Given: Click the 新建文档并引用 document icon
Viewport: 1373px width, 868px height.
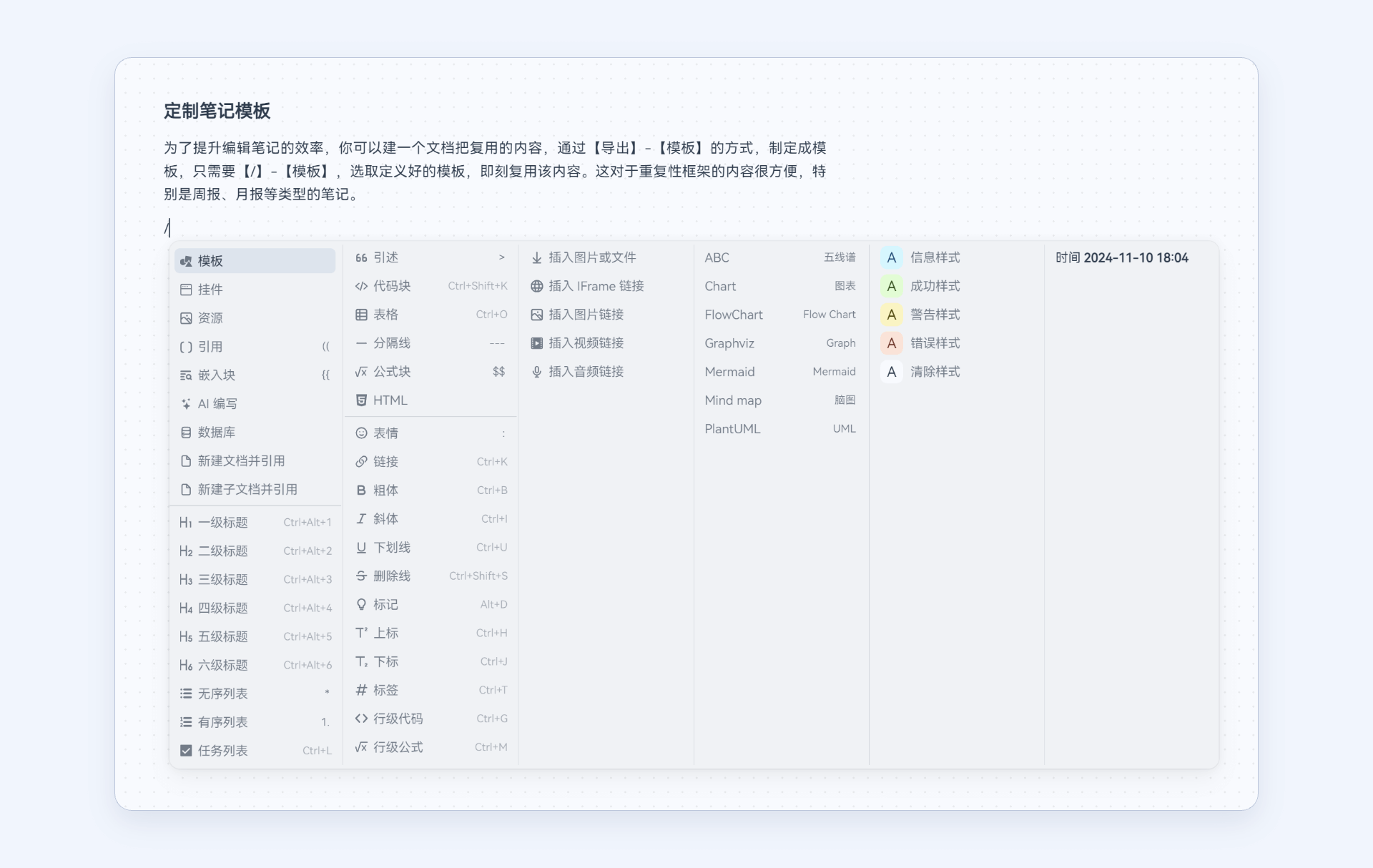Looking at the screenshot, I should 186,461.
